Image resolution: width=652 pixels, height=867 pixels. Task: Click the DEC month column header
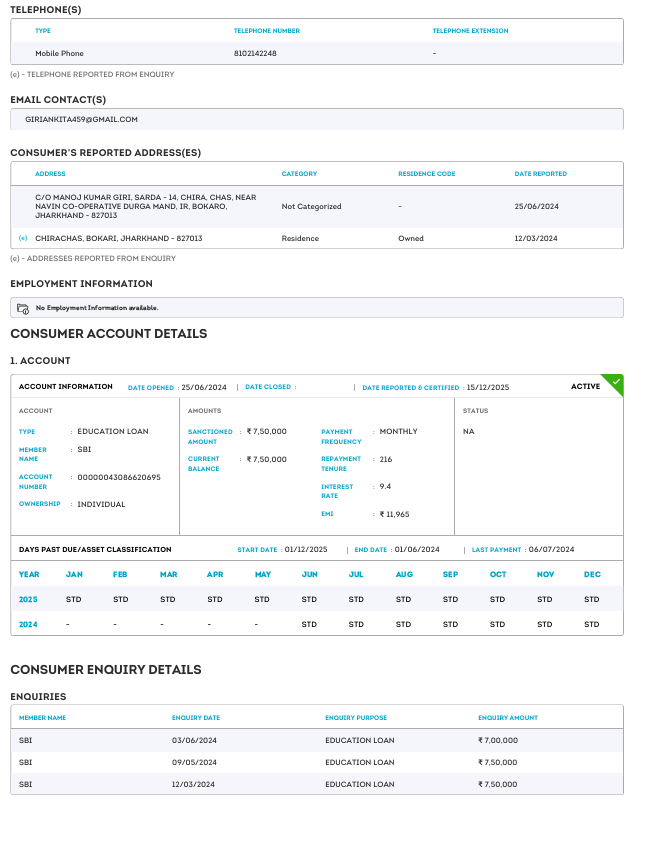591,575
